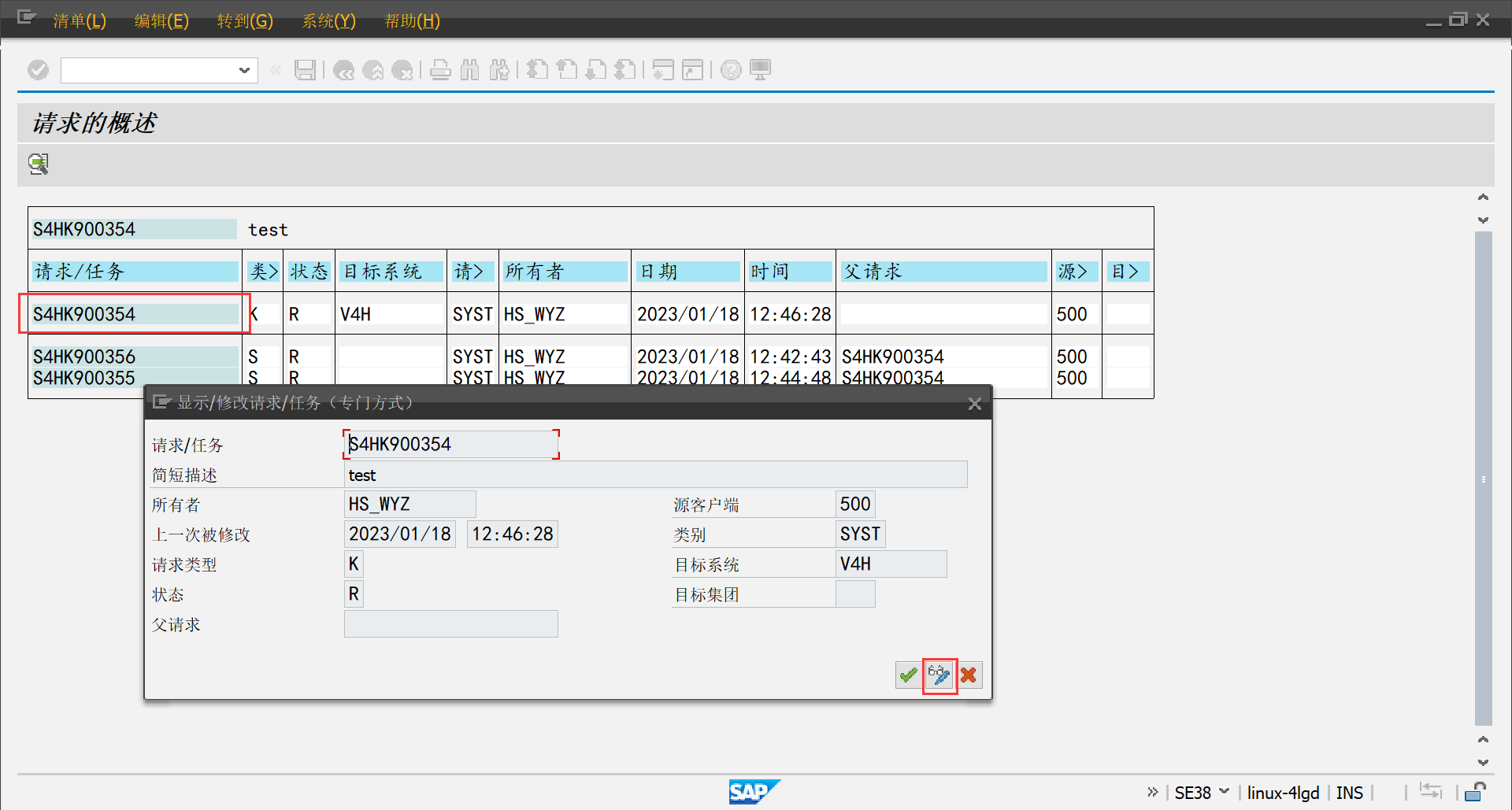1512x810 pixels.
Task: Click the 请求类型 field showing K
Action: 354,564
